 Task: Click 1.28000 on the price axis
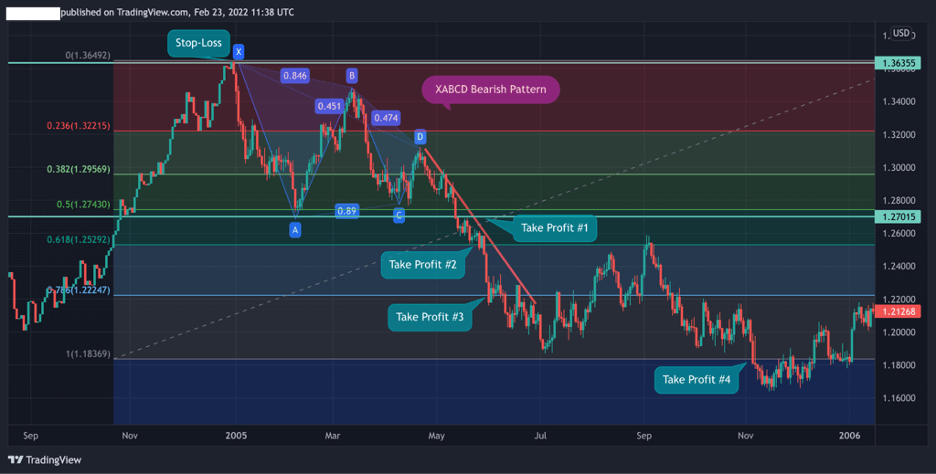[899, 201]
